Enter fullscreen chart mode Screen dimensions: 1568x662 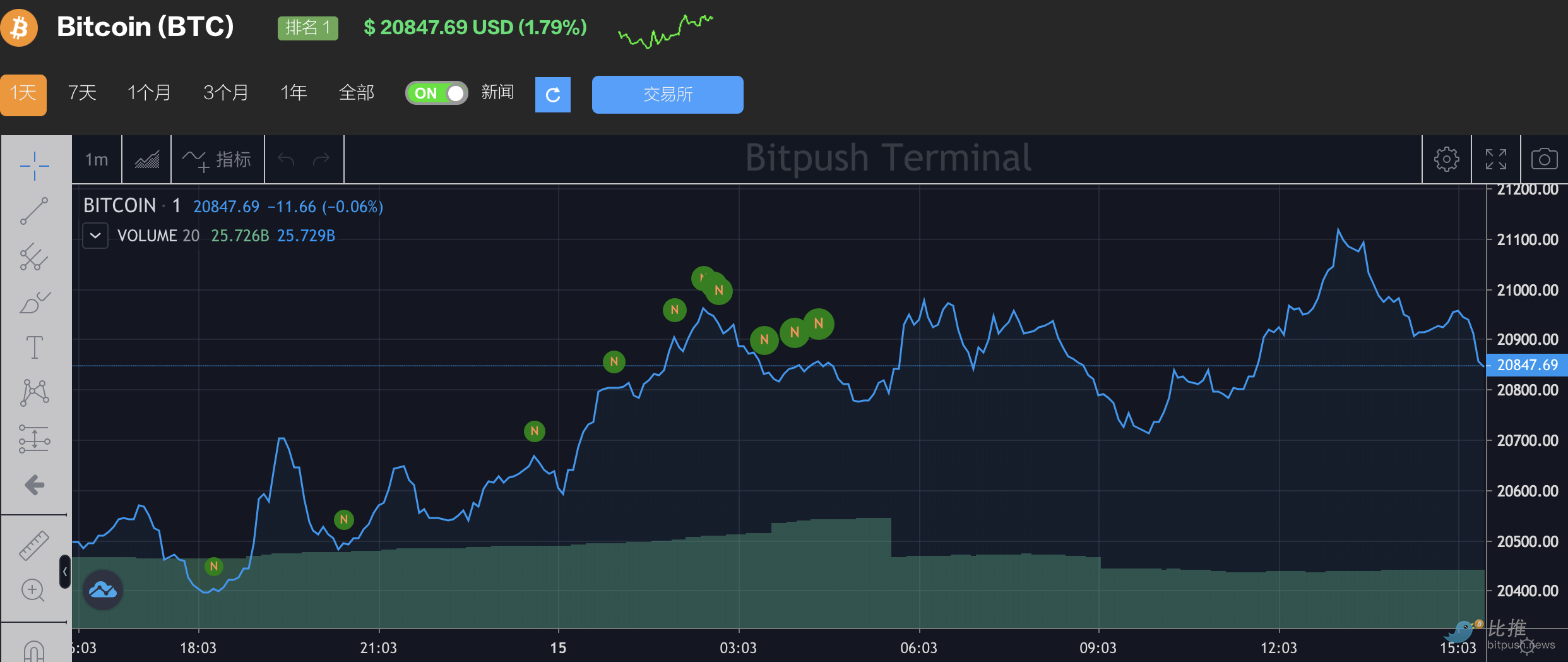[1495, 159]
